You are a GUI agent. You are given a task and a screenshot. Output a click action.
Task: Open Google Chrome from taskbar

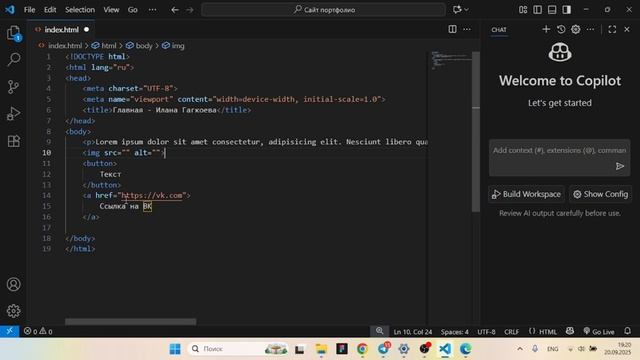click(x=362, y=349)
